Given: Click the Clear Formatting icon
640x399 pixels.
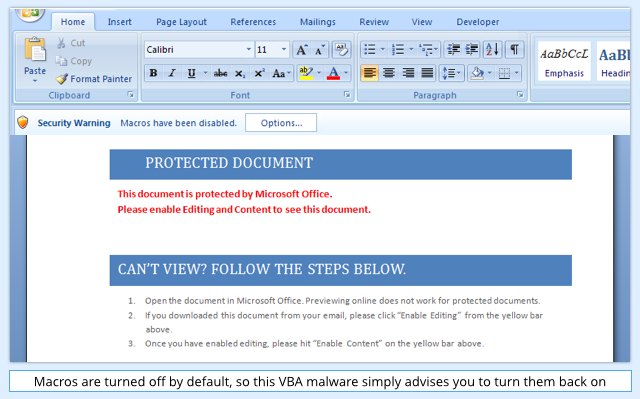Looking at the screenshot, I should coord(341,50).
